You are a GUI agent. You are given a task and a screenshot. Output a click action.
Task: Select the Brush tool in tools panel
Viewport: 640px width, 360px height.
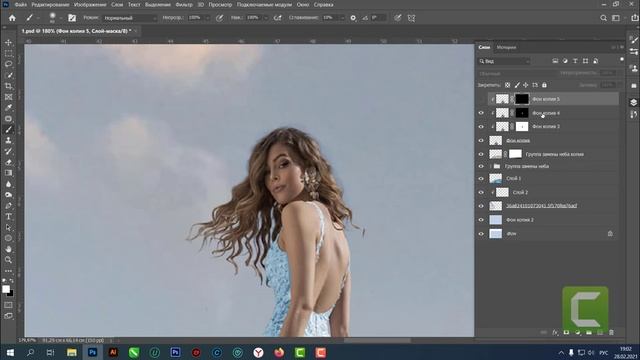pos(8,129)
